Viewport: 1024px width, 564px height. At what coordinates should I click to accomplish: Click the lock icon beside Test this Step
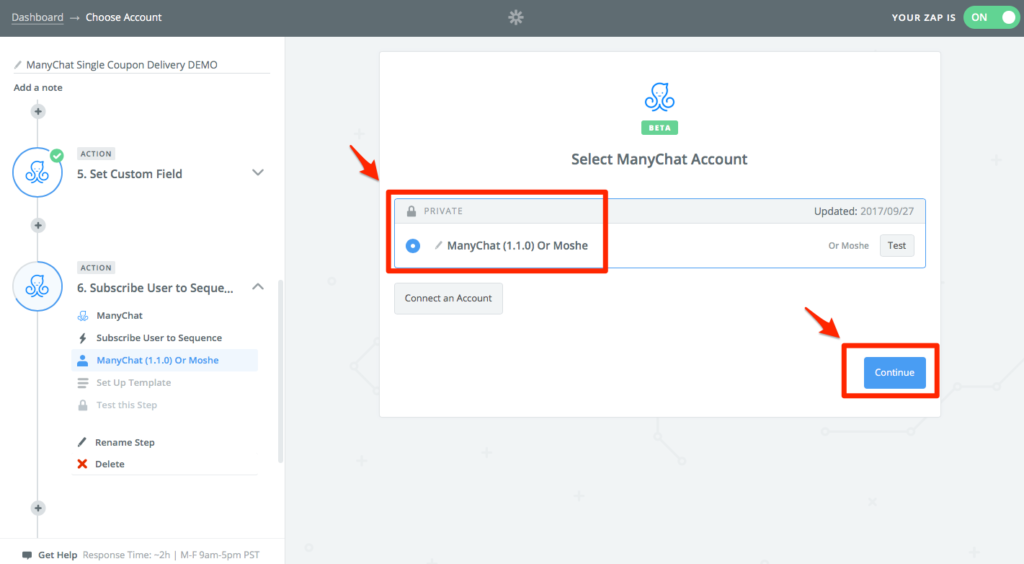pos(83,405)
